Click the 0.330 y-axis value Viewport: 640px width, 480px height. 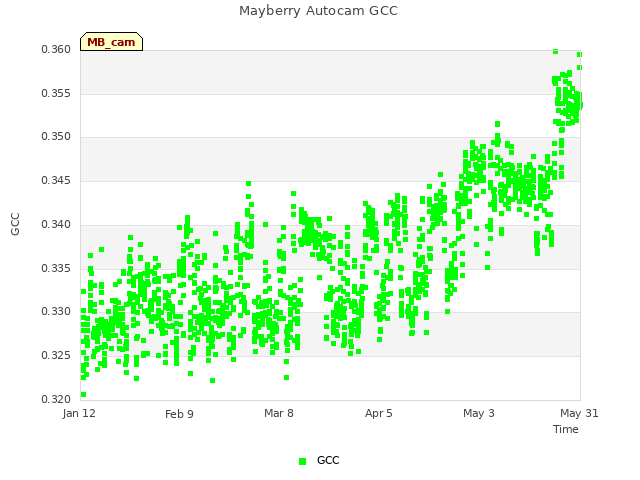[x=56, y=312]
